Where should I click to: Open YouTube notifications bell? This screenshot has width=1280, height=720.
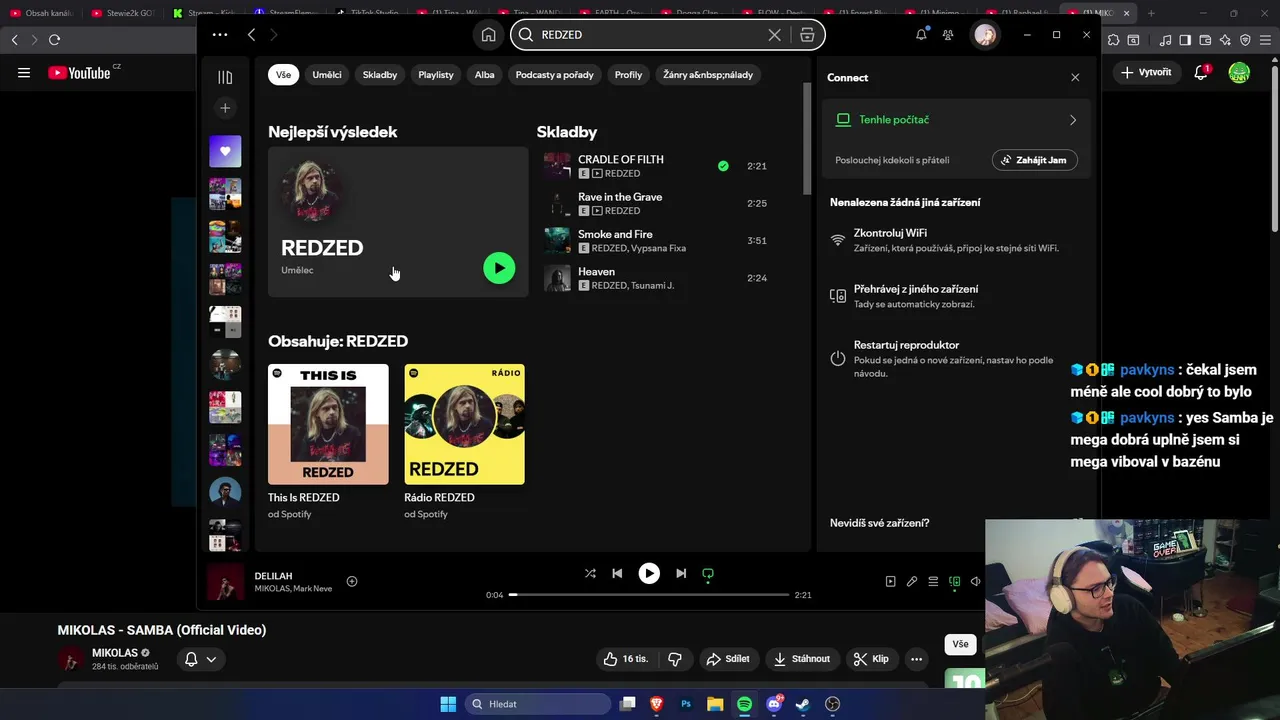[x=1202, y=72]
